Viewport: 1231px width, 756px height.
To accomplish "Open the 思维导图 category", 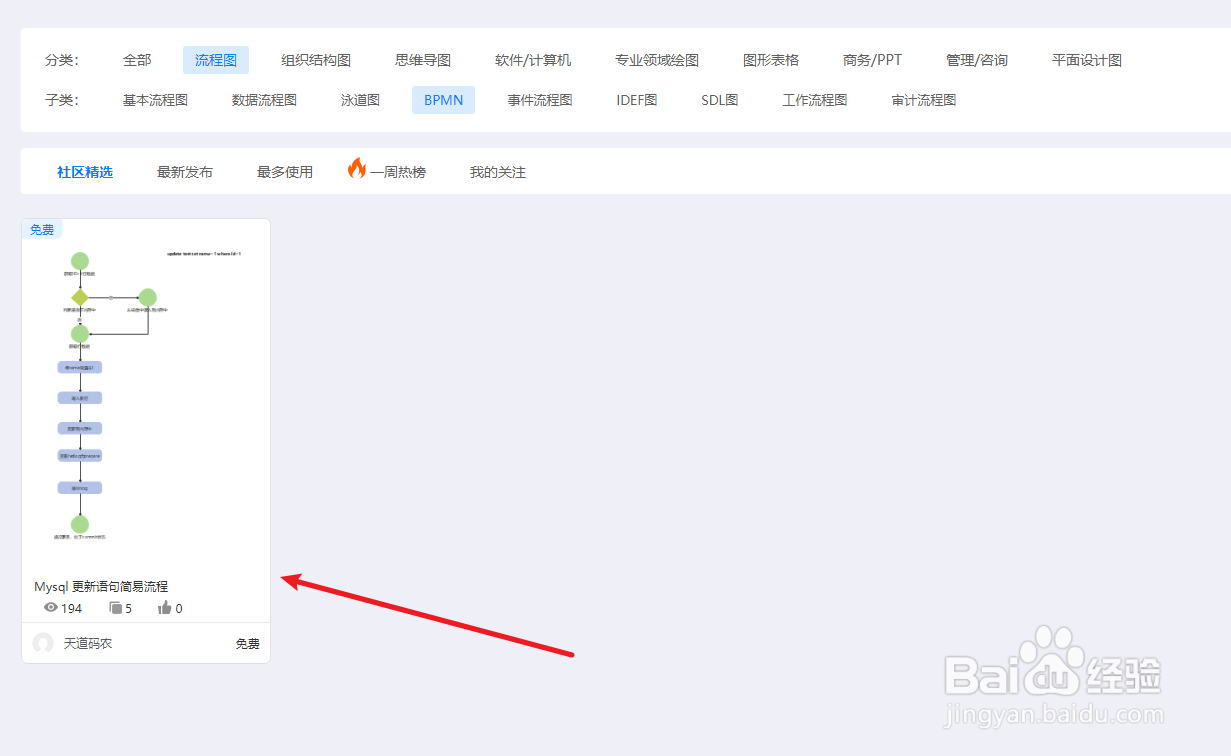I will tap(423, 59).
